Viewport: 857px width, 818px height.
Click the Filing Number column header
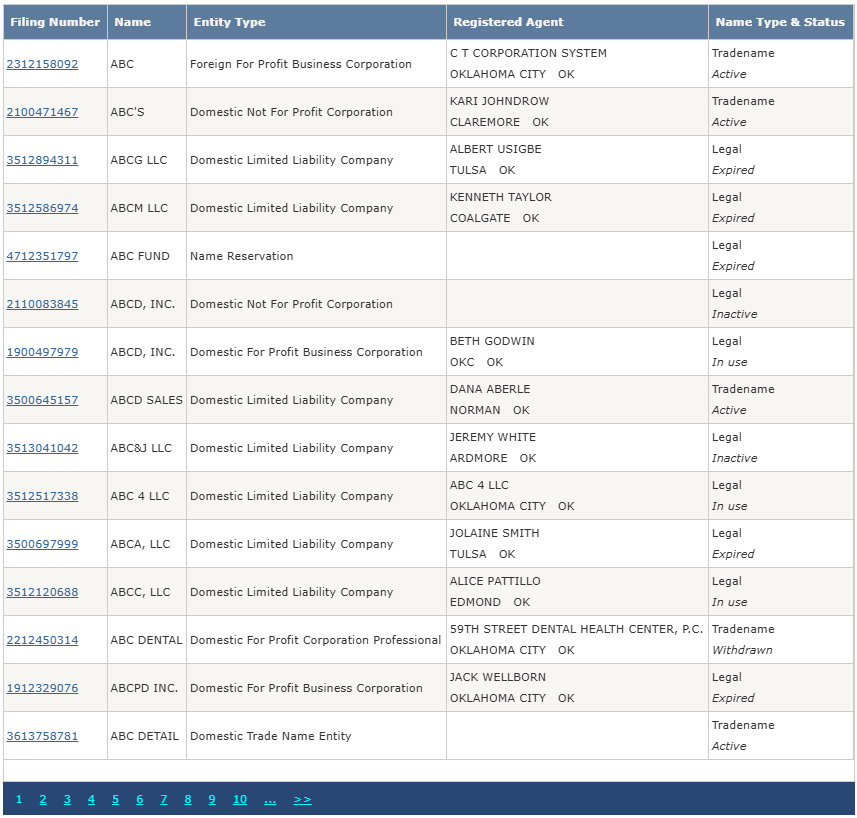point(55,22)
